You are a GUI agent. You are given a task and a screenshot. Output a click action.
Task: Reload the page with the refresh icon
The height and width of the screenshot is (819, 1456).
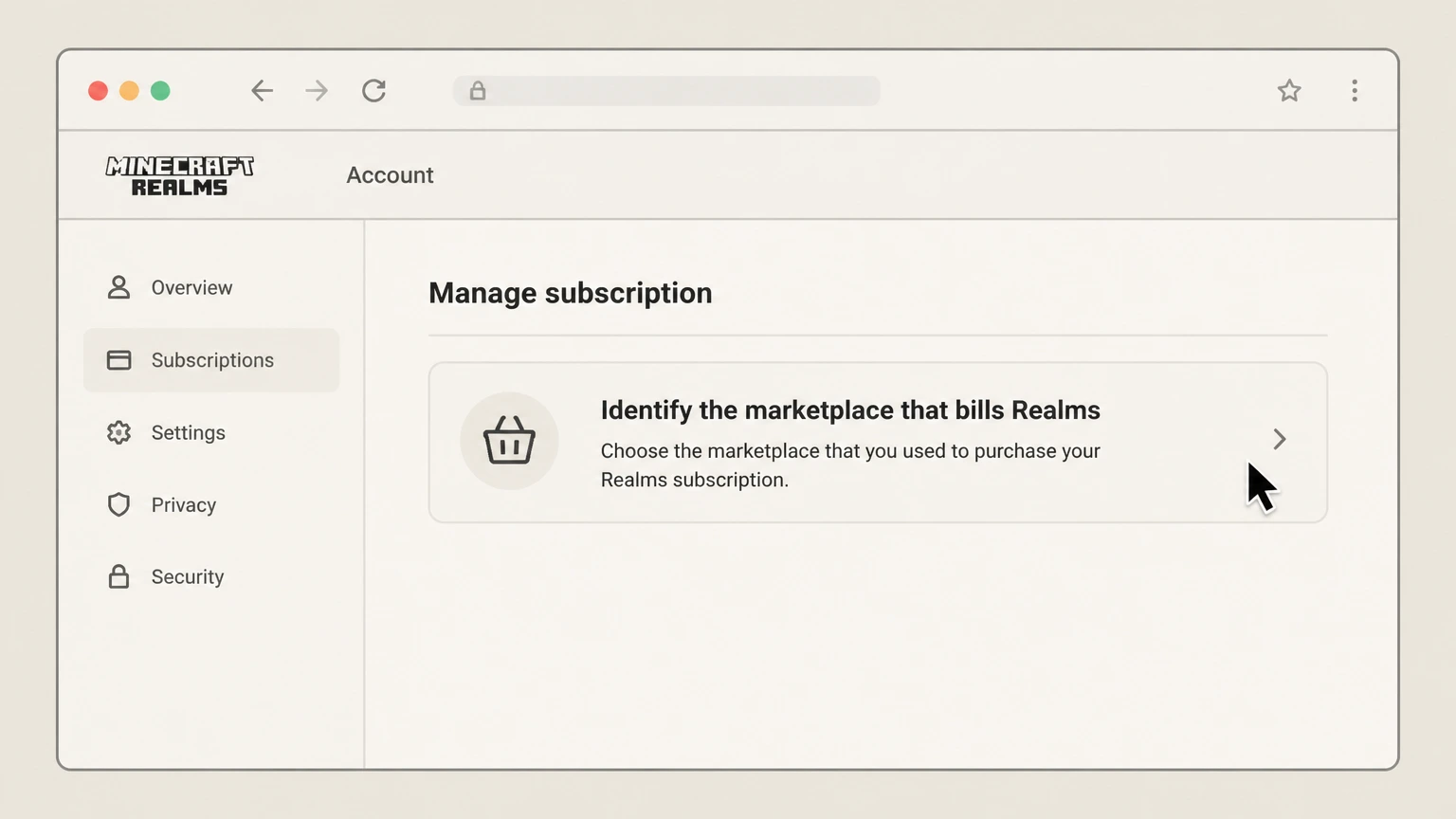[x=373, y=91]
